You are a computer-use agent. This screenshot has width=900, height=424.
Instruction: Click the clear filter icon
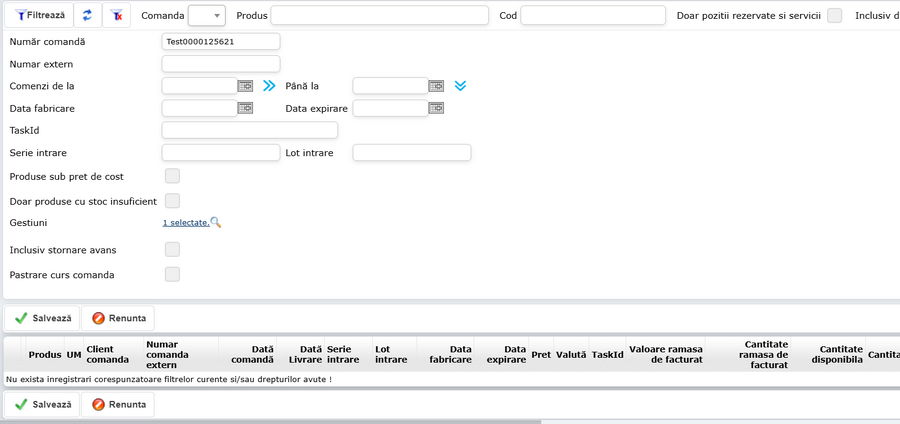[x=117, y=15]
